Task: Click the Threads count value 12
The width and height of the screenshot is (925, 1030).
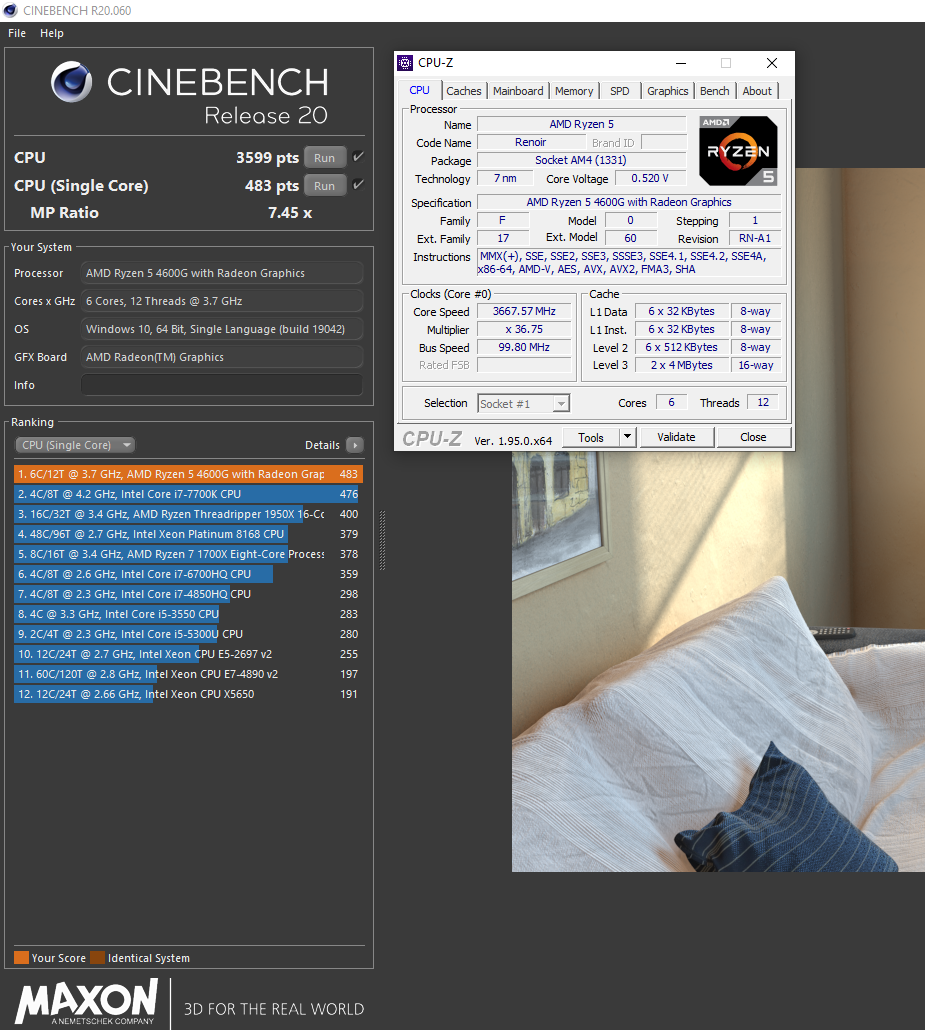Action: pos(763,402)
